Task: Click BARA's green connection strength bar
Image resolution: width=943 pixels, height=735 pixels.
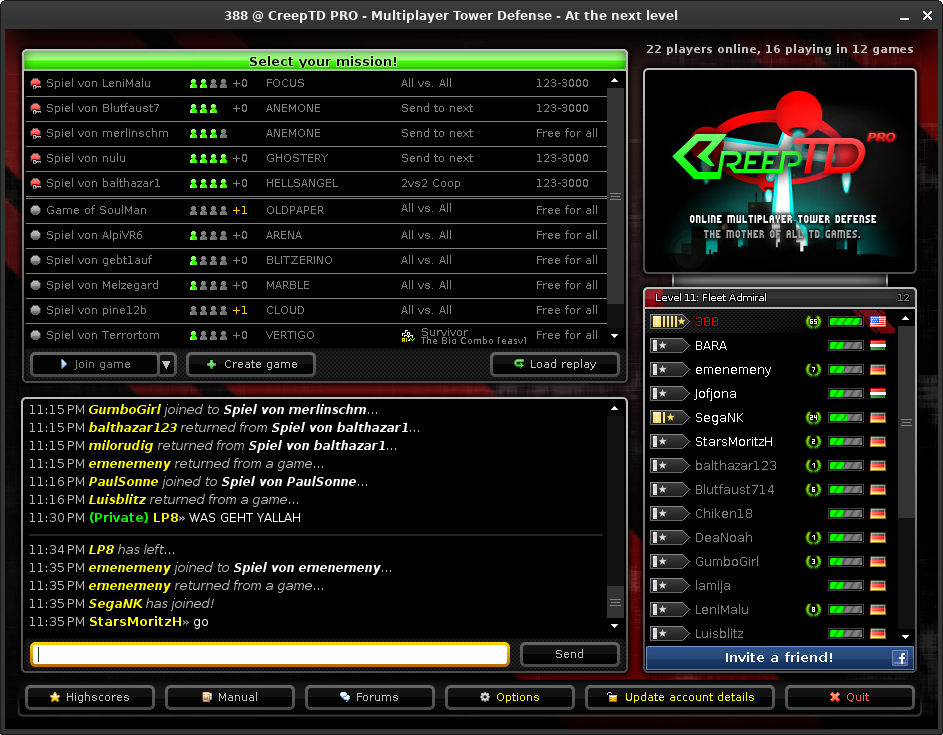Action: (x=845, y=345)
